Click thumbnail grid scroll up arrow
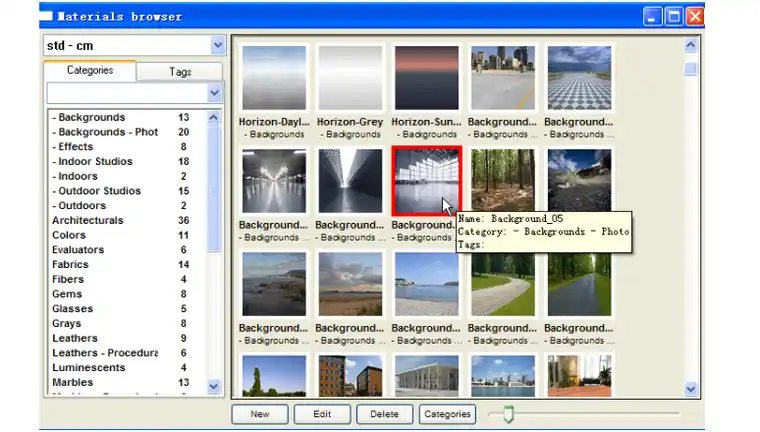The height and width of the screenshot is (432, 760). pos(691,45)
